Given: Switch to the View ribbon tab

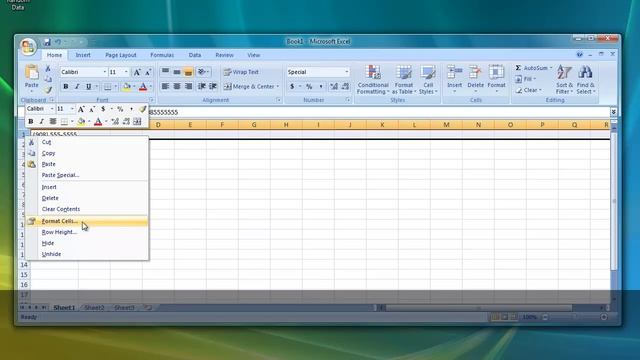Looking at the screenshot, I should [x=253, y=55].
